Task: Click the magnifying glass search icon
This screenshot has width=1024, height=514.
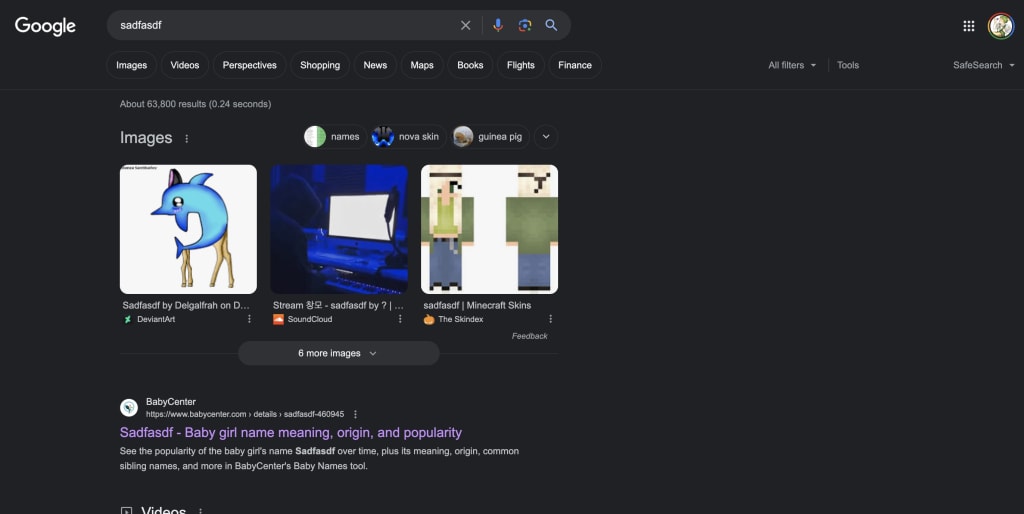Action: coord(551,25)
